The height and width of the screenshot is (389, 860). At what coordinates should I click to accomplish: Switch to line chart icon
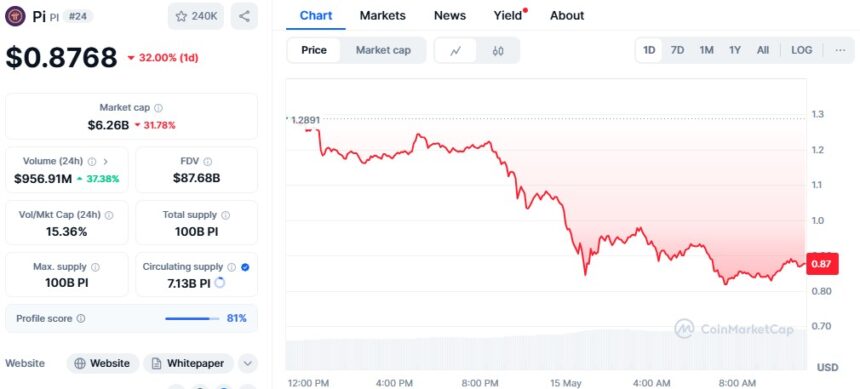tap(455, 50)
